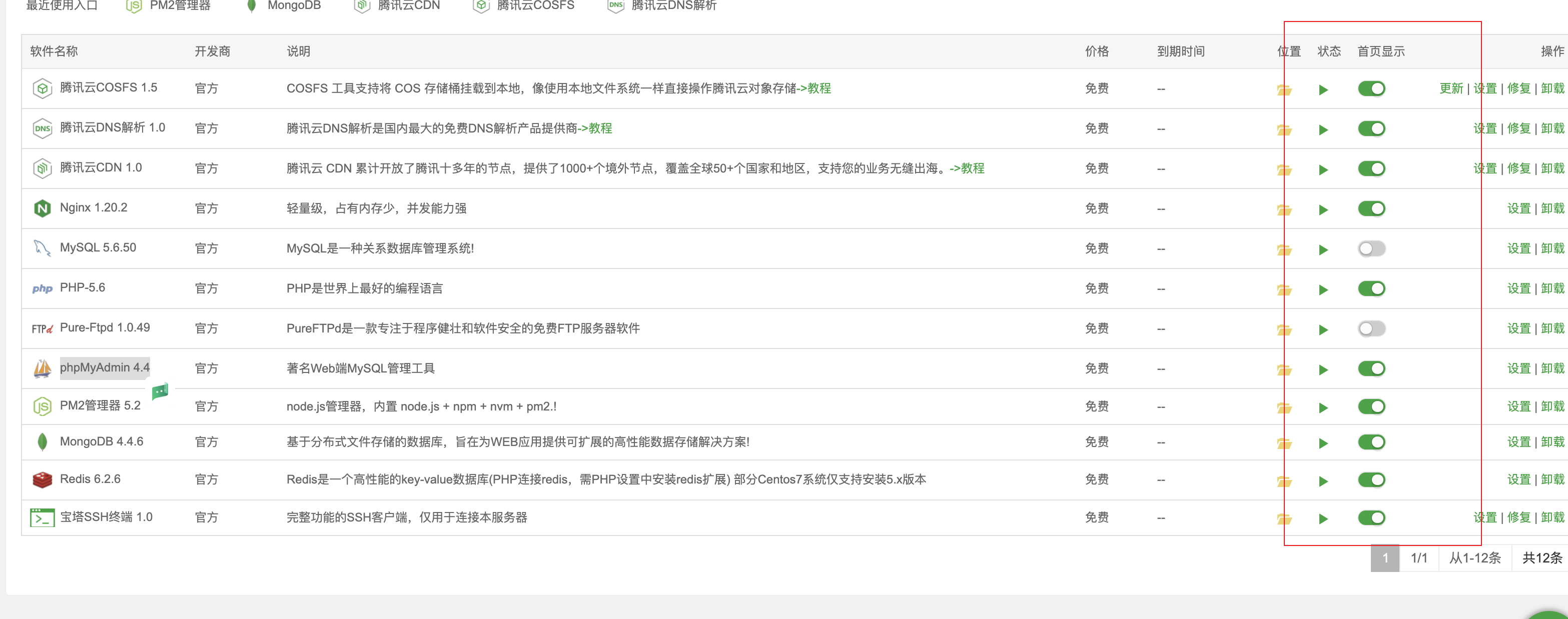Screen dimensions: 1568x619
Task: Disable homepage display for 宝塔SSH终端
Action: tap(1371, 517)
